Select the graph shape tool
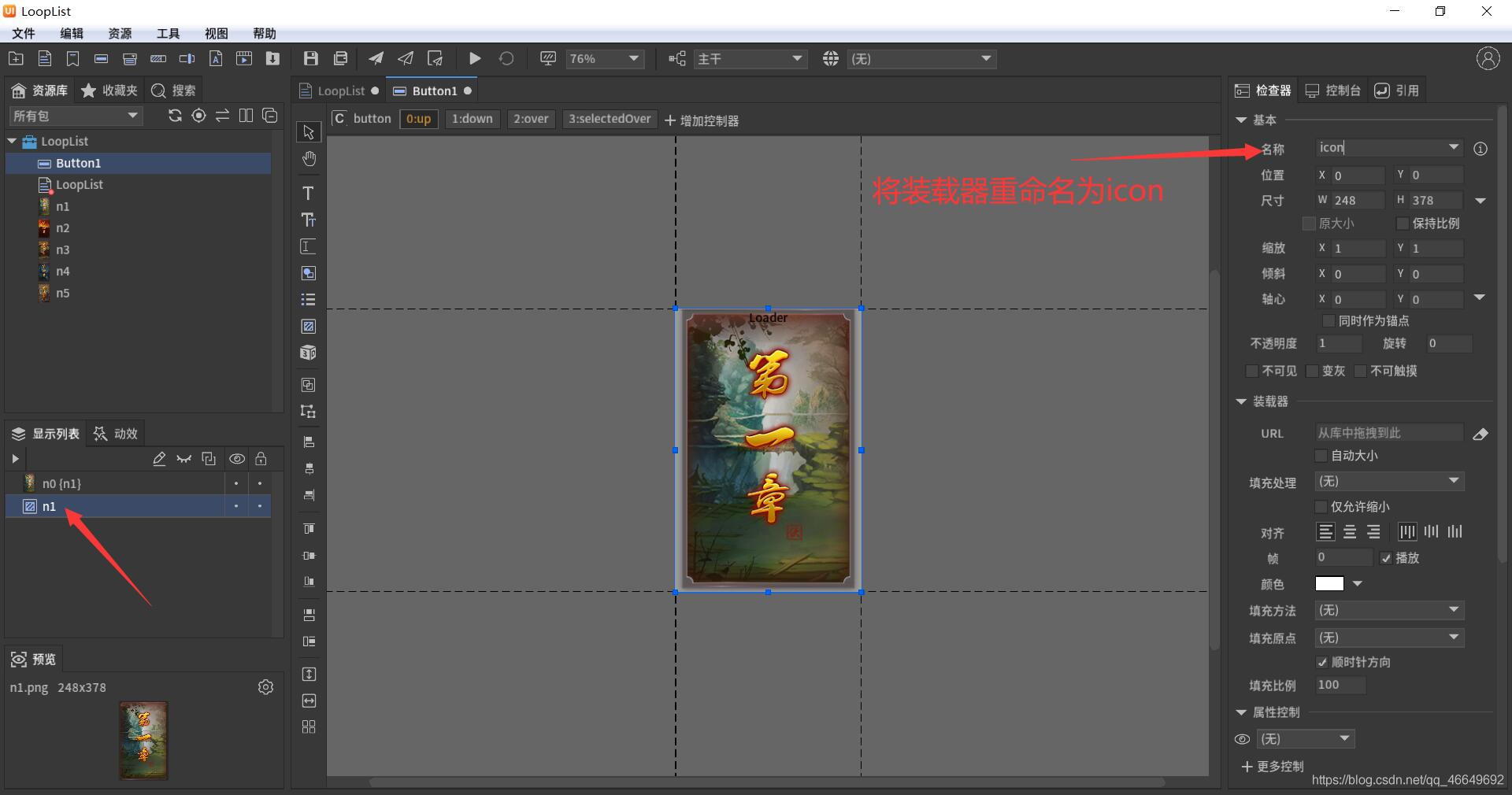 click(309, 274)
